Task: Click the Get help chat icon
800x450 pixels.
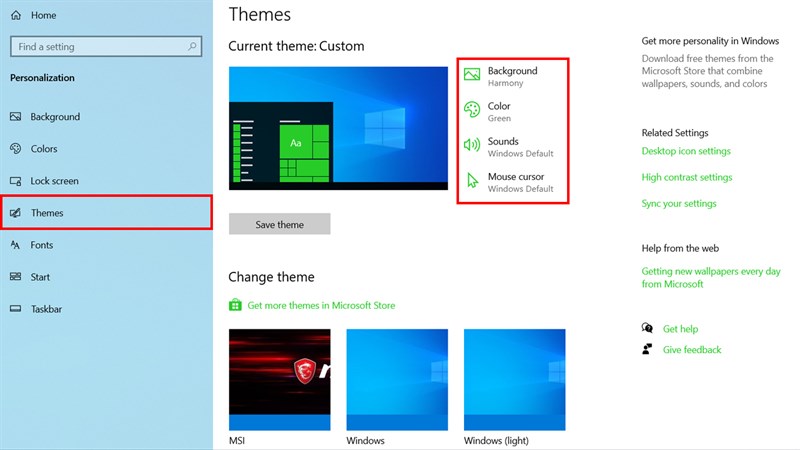Action: pyautogui.click(x=647, y=328)
